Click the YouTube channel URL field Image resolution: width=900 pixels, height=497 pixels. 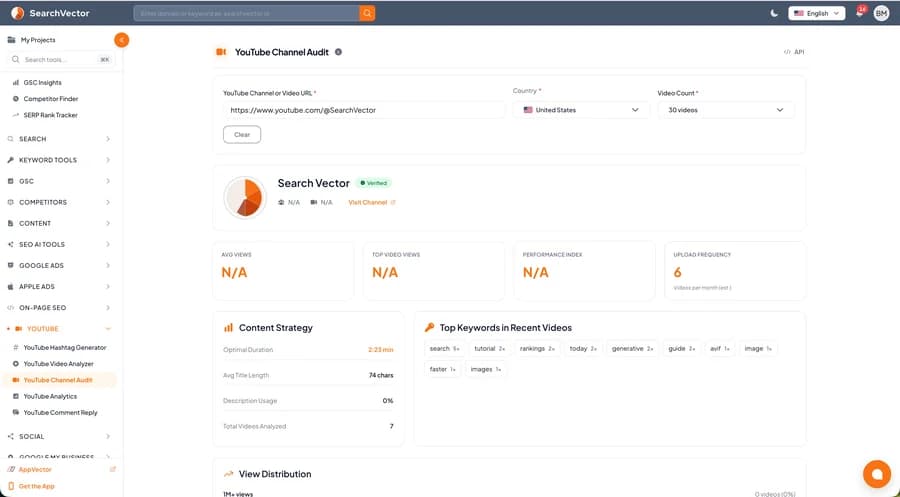click(363, 110)
